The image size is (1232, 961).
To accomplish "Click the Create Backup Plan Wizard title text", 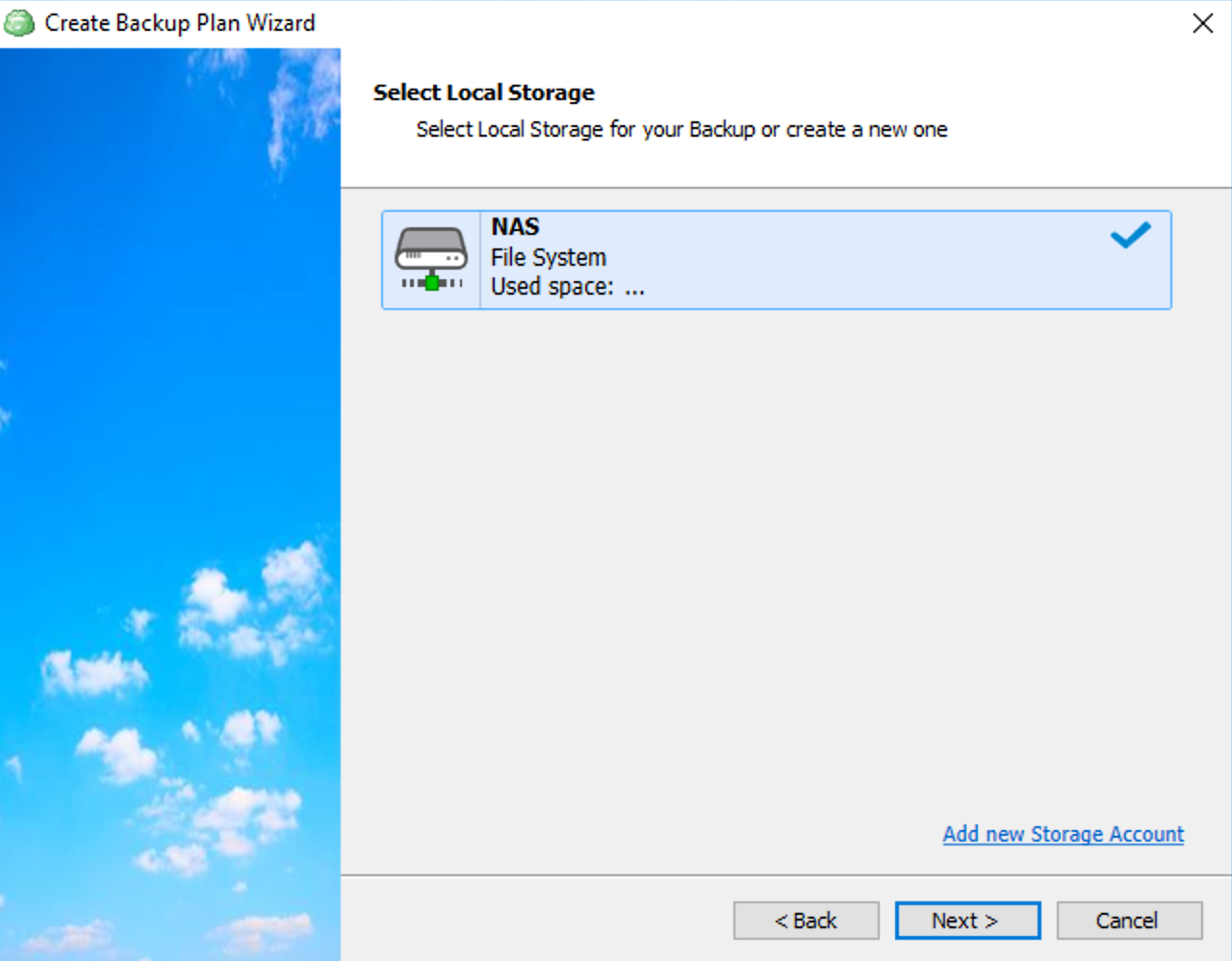I will 180,23.
